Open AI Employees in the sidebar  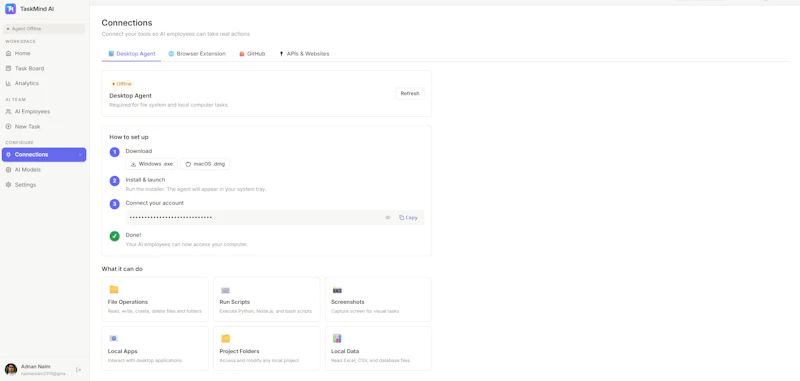[x=44, y=111]
